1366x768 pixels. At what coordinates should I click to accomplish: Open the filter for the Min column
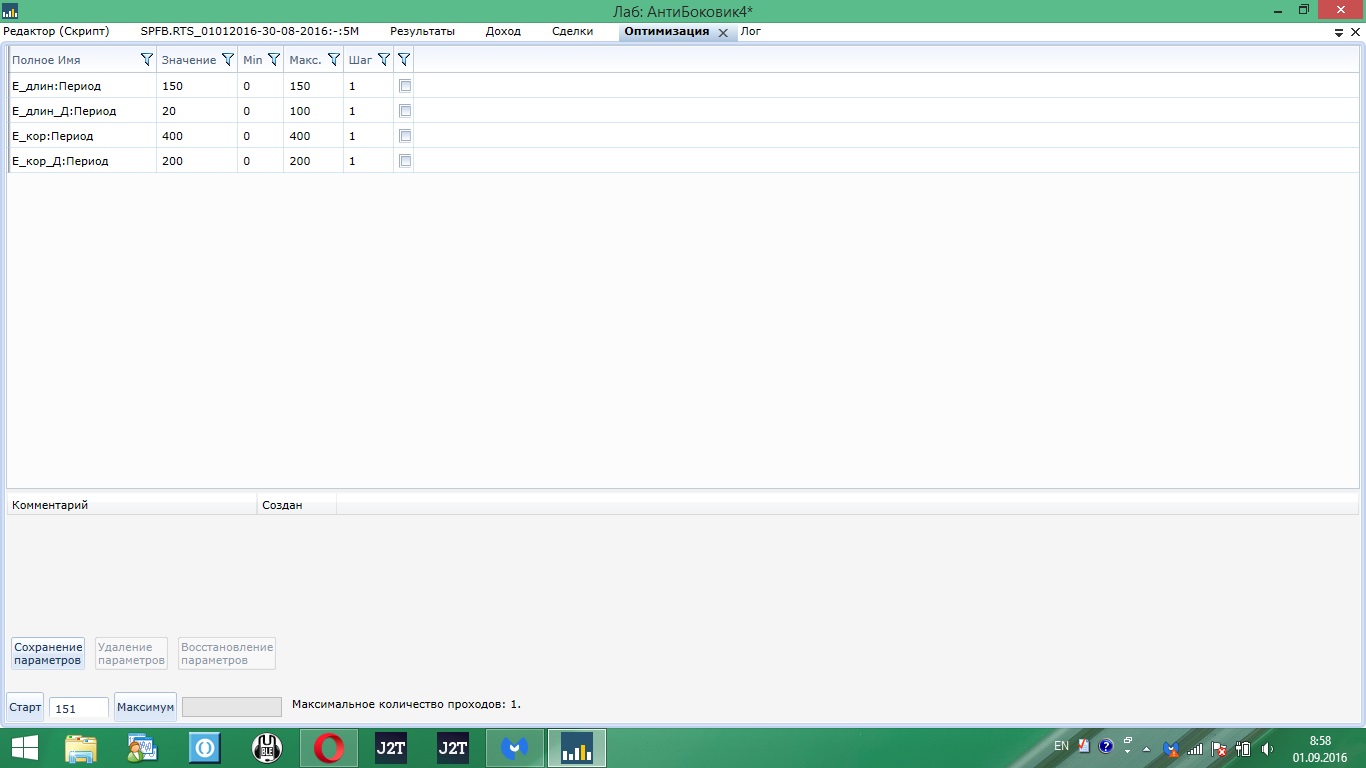(274, 60)
